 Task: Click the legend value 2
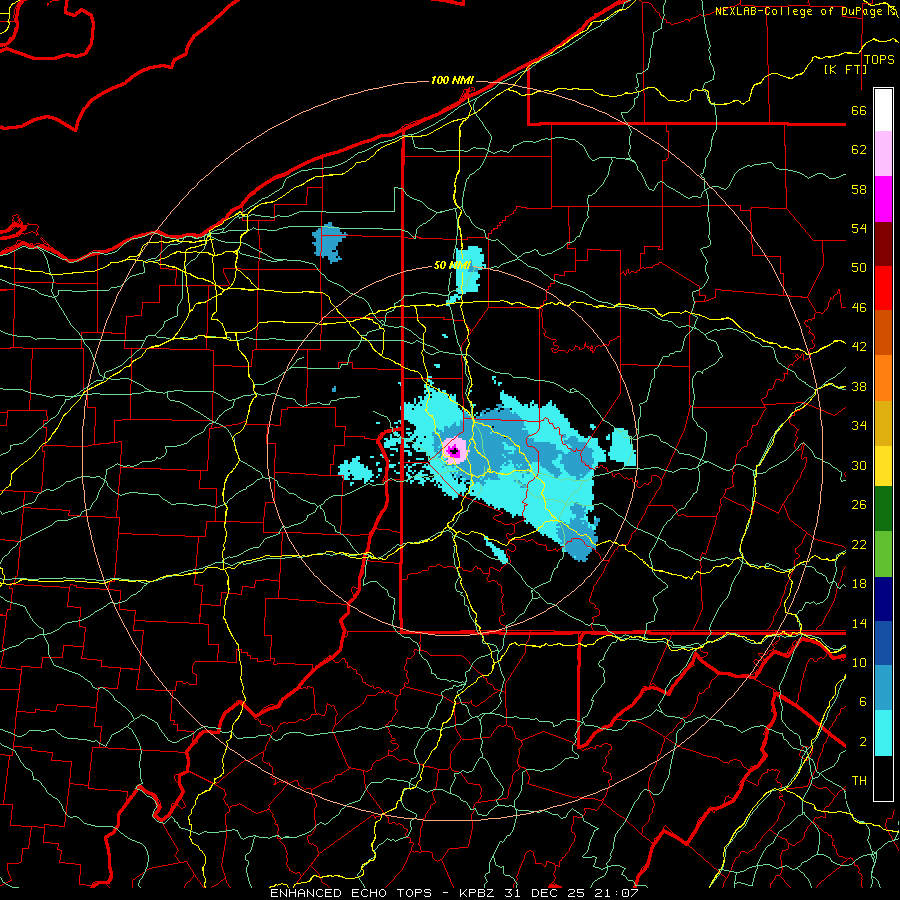[x=862, y=742]
